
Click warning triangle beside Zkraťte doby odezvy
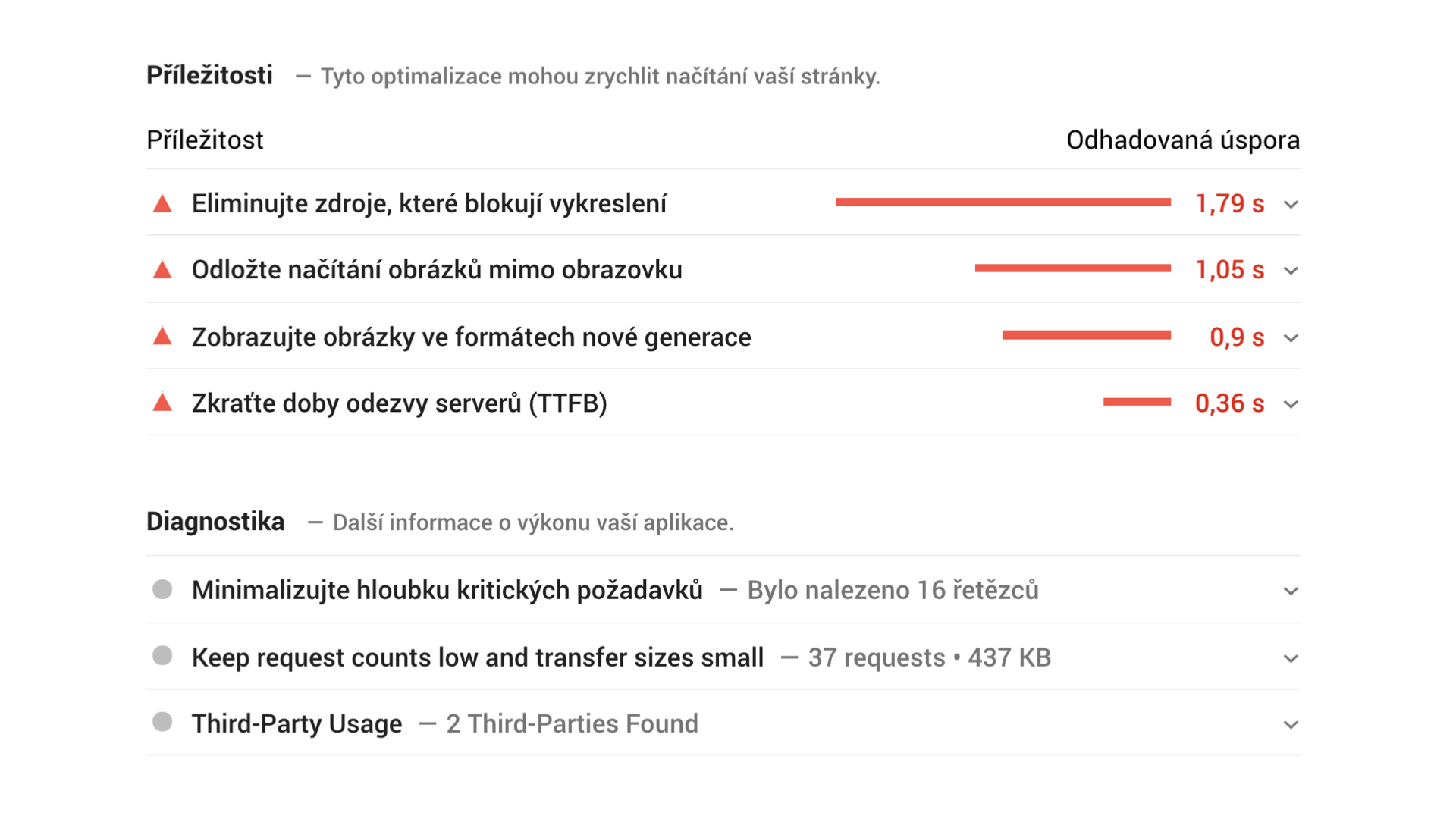coord(162,403)
